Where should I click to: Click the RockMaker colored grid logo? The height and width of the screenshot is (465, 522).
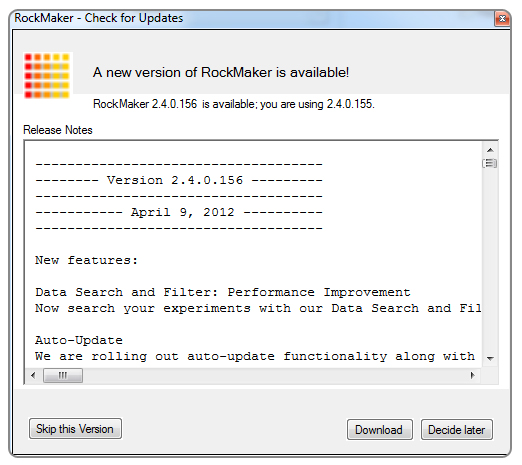[47, 76]
